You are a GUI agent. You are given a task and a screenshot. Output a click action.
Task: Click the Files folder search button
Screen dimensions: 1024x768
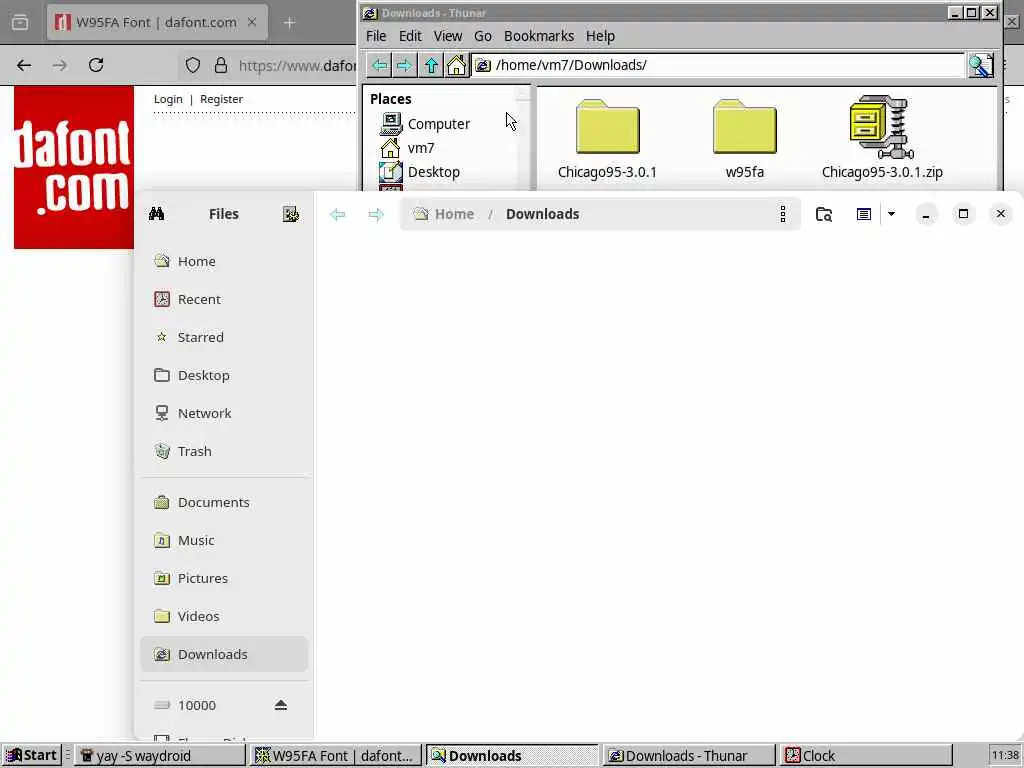(x=824, y=214)
